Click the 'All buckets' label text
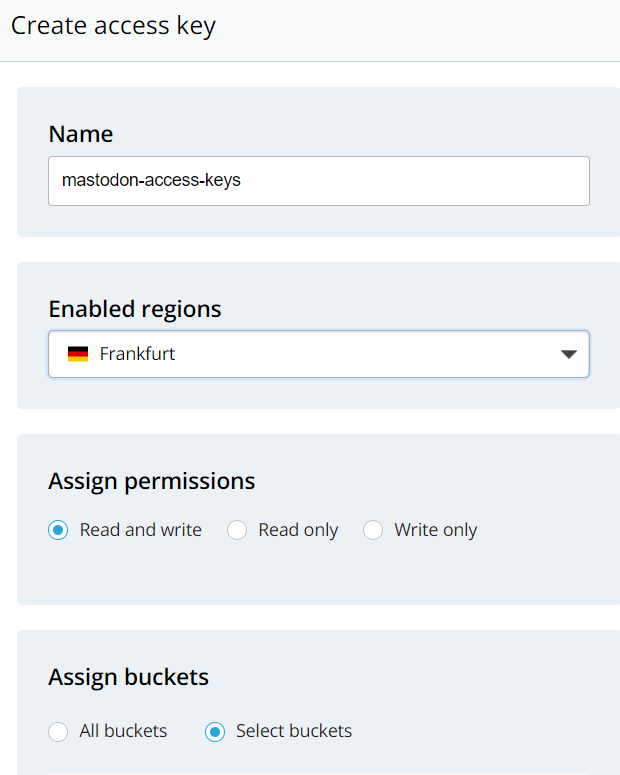The height and width of the screenshot is (775, 620). (123, 731)
